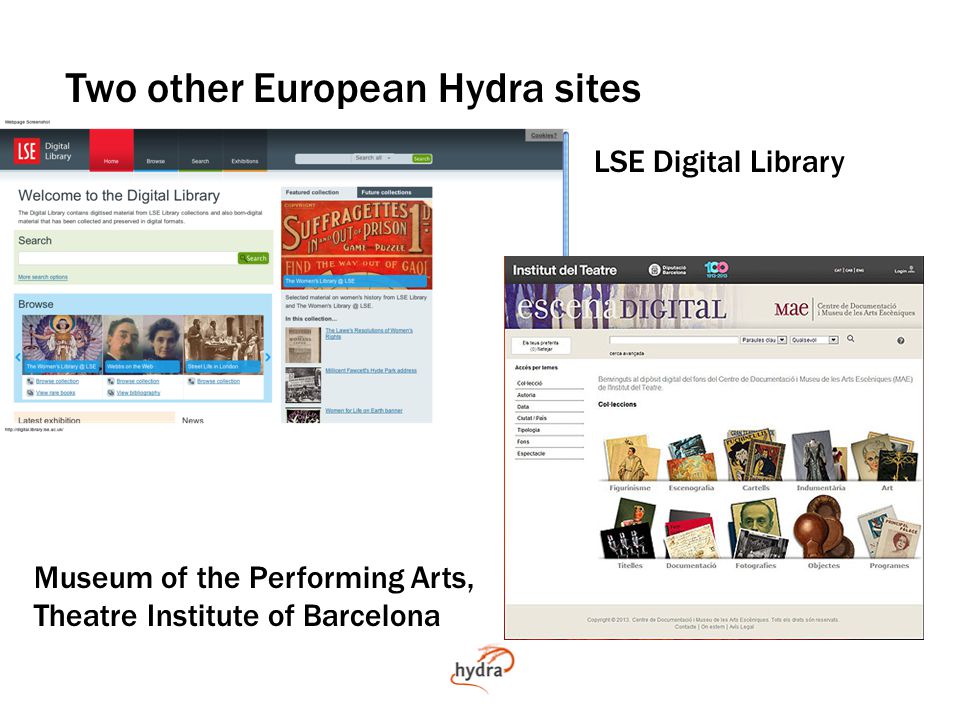Click the icon beside 'View bibliography'
Viewport: 960px width, 720px height.
coord(111,393)
